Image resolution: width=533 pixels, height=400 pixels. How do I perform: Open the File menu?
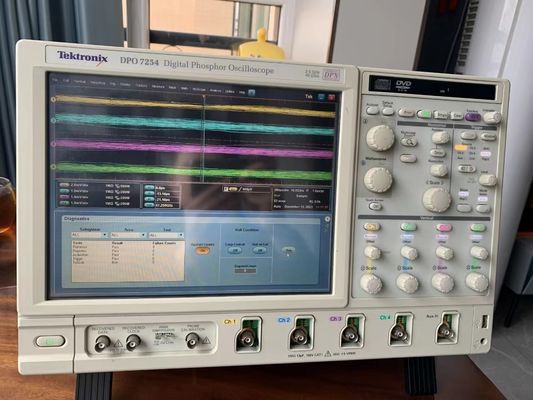[56, 80]
